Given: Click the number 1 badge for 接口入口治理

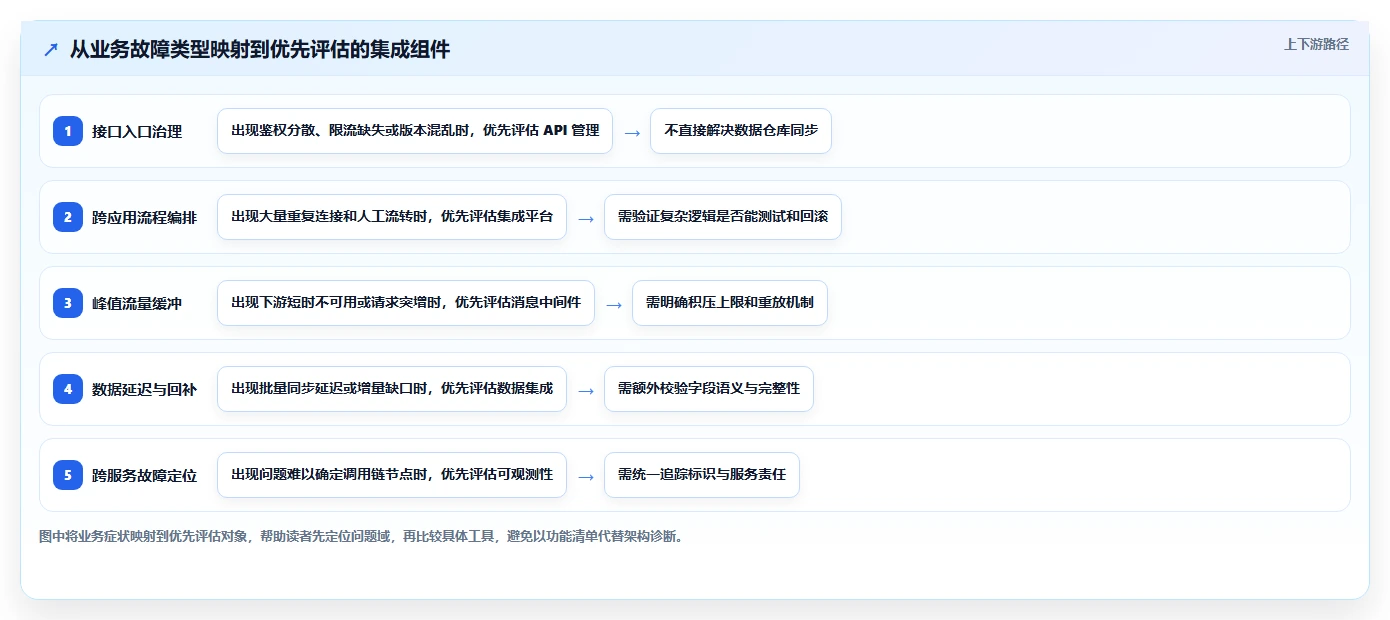Looking at the screenshot, I should (x=68, y=131).
